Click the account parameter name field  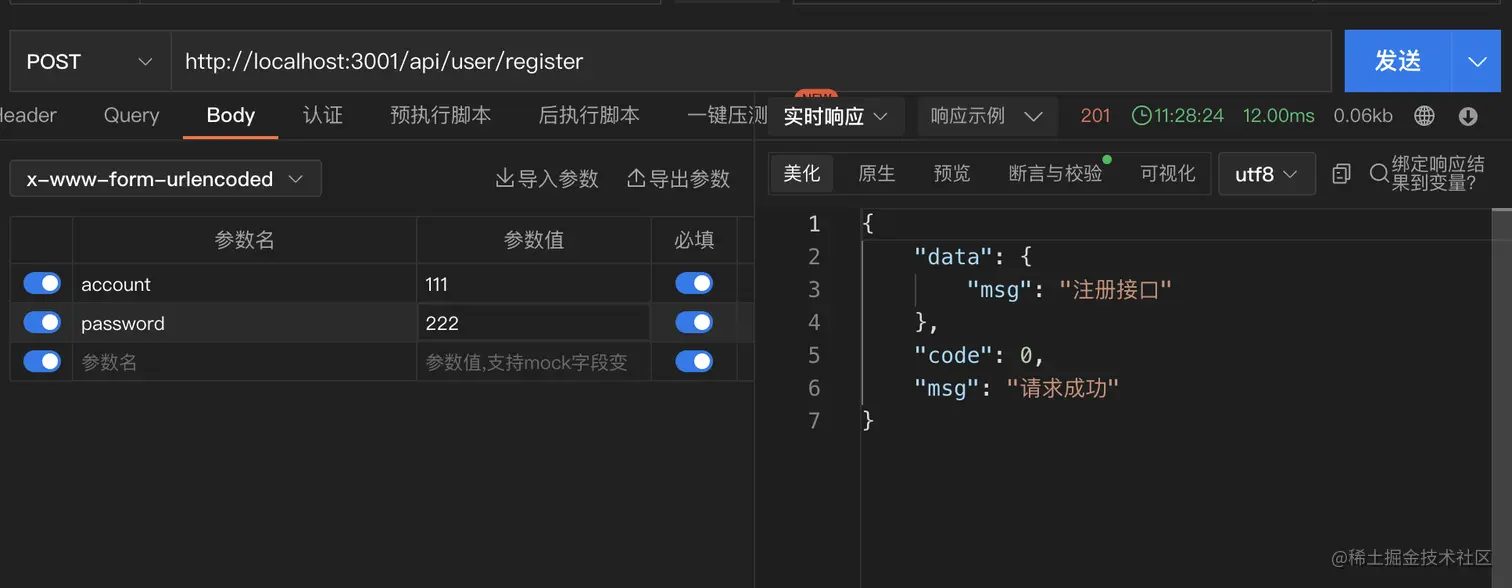pyautogui.click(x=244, y=284)
